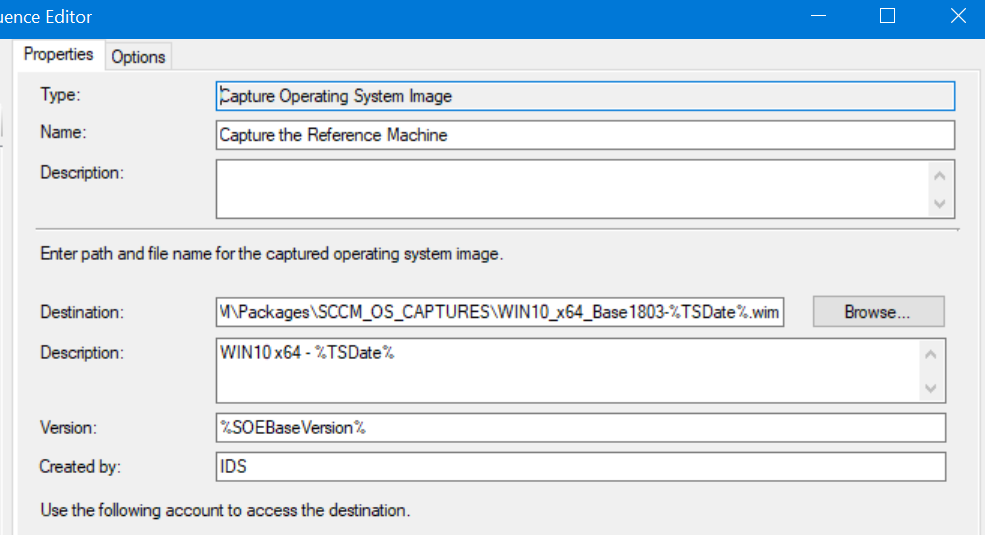Click the down arrow of the image Description scrollbar
Viewport: 985px width, 535px height.
pyautogui.click(x=931, y=388)
